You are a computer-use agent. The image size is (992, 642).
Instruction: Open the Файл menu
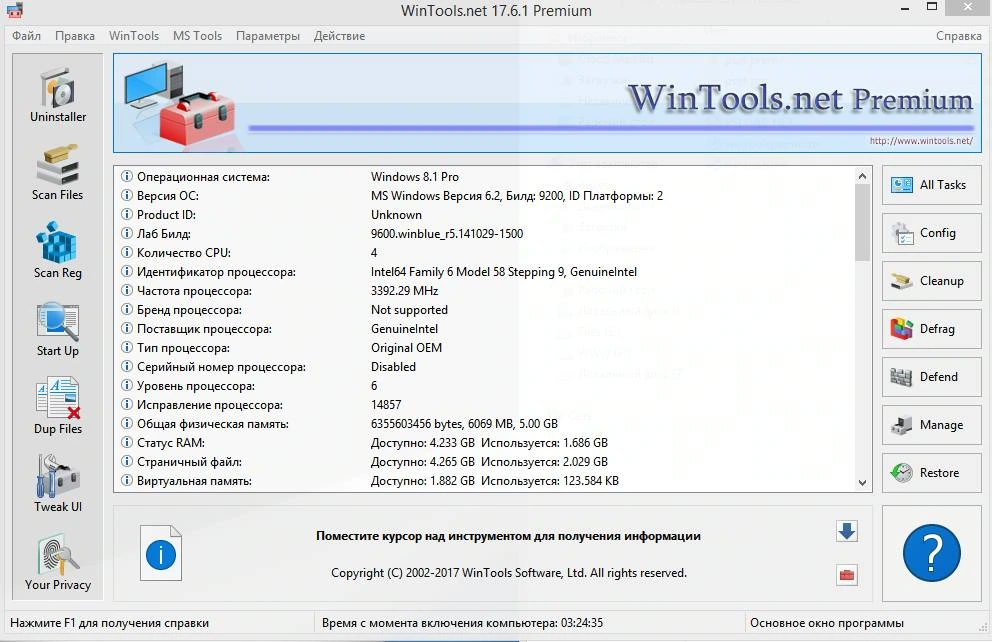coord(26,36)
